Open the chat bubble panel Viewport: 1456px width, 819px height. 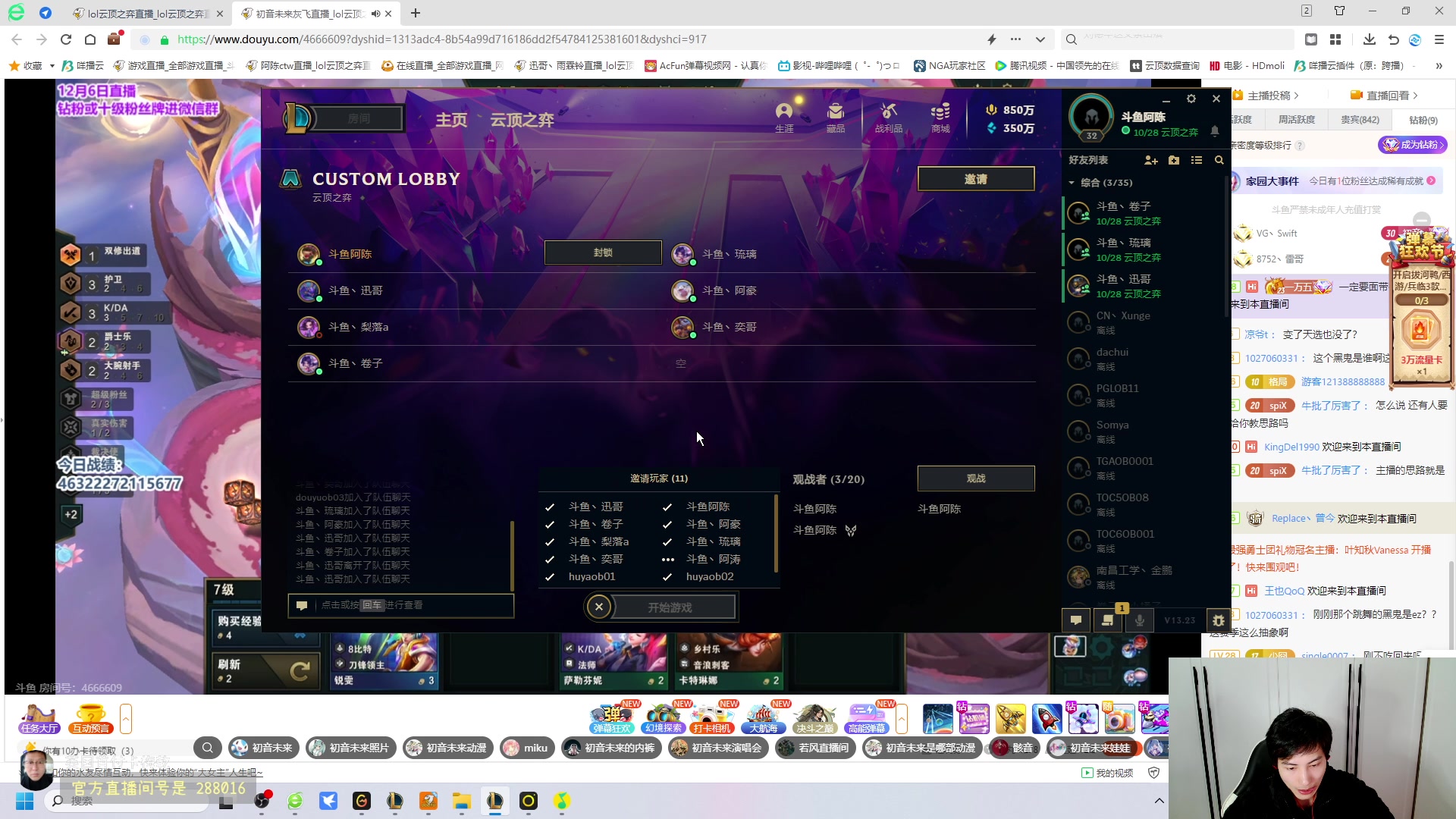(x=1075, y=620)
